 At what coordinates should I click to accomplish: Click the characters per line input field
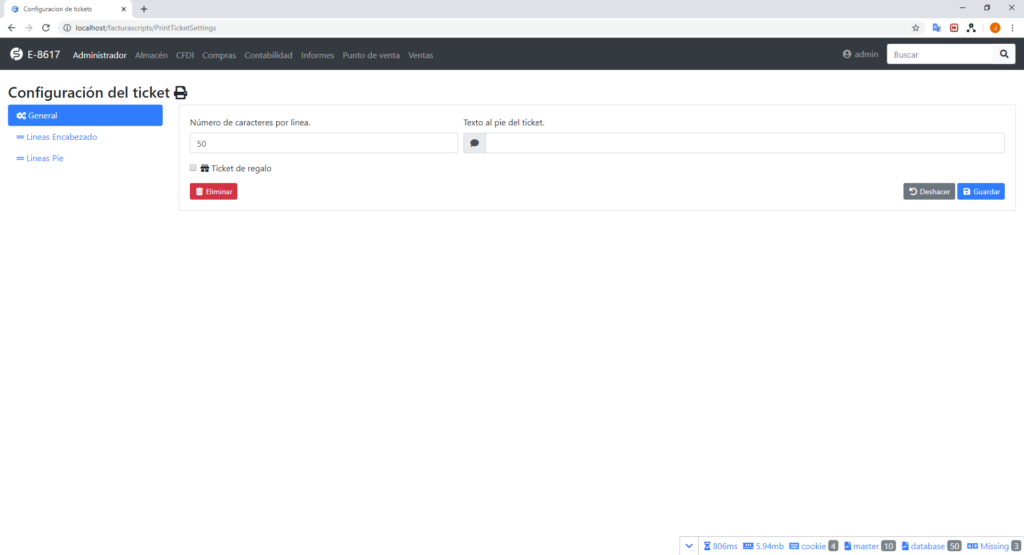click(x=324, y=143)
